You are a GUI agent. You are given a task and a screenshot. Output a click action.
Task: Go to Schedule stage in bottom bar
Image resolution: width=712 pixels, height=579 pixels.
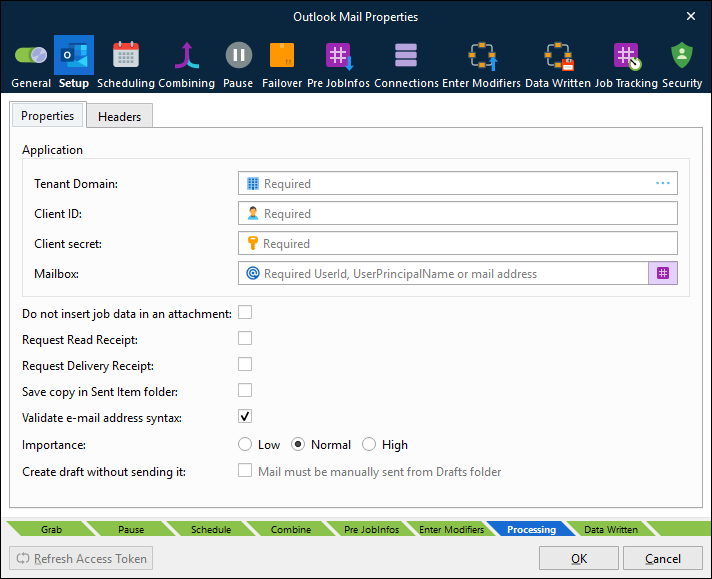click(x=211, y=530)
